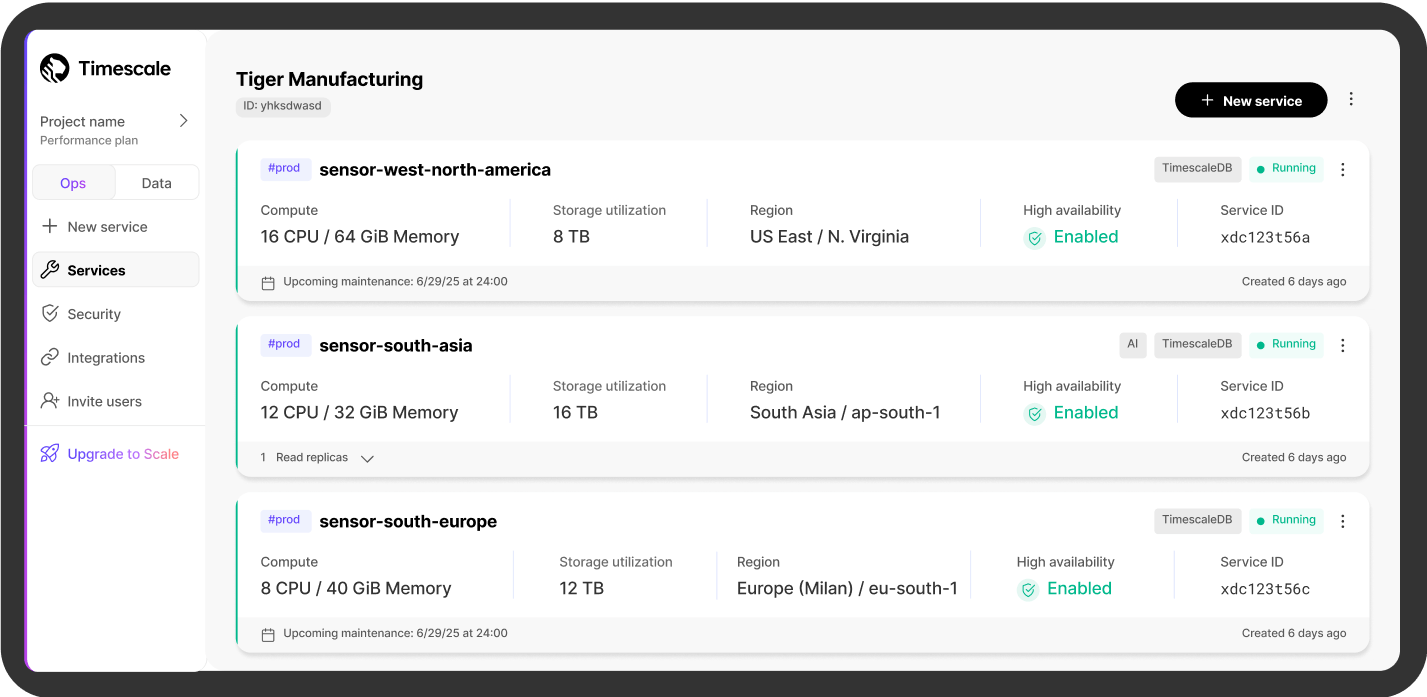Click the 16 CPU / 64 GiB Memory value
This screenshot has width=1427, height=697.
tap(360, 237)
